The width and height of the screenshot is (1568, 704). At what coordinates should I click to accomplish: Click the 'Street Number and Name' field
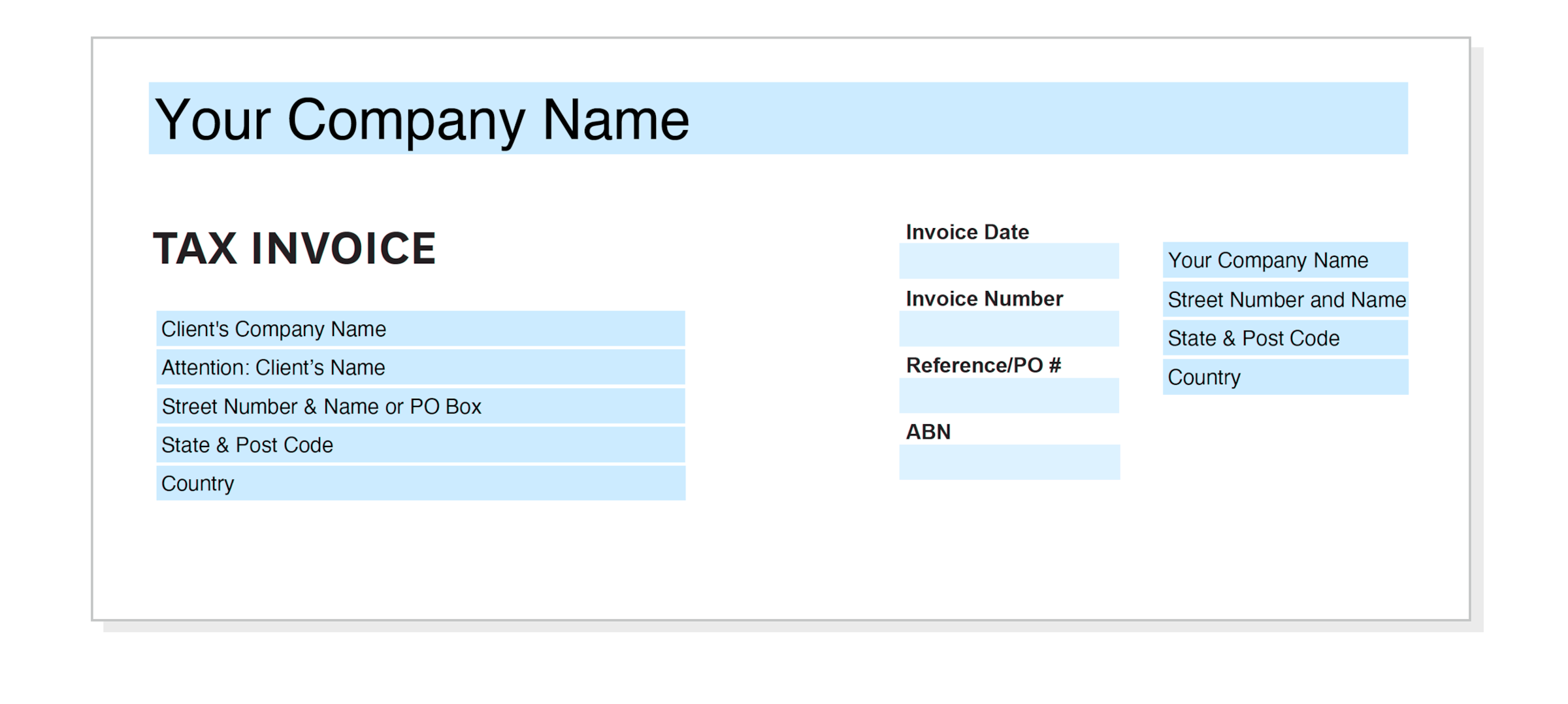click(x=1285, y=299)
